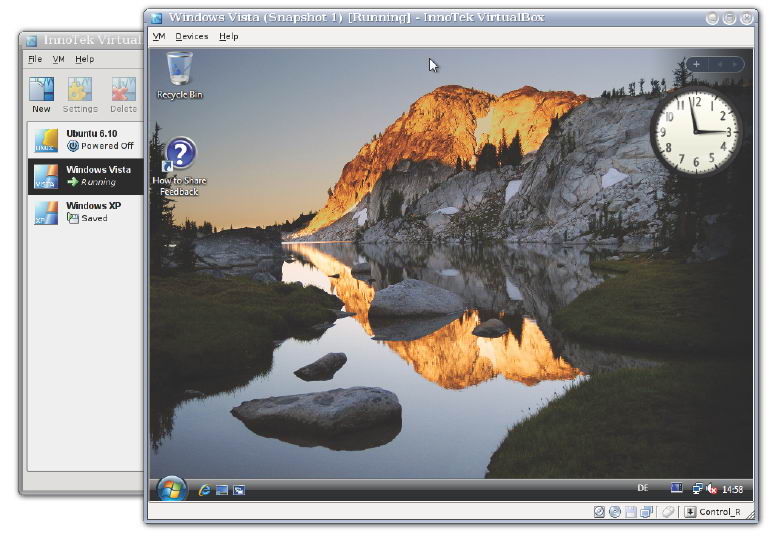Select the Windows XP saved VM entry
This screenshot has width=784, height=536.
tap(86, 212)
